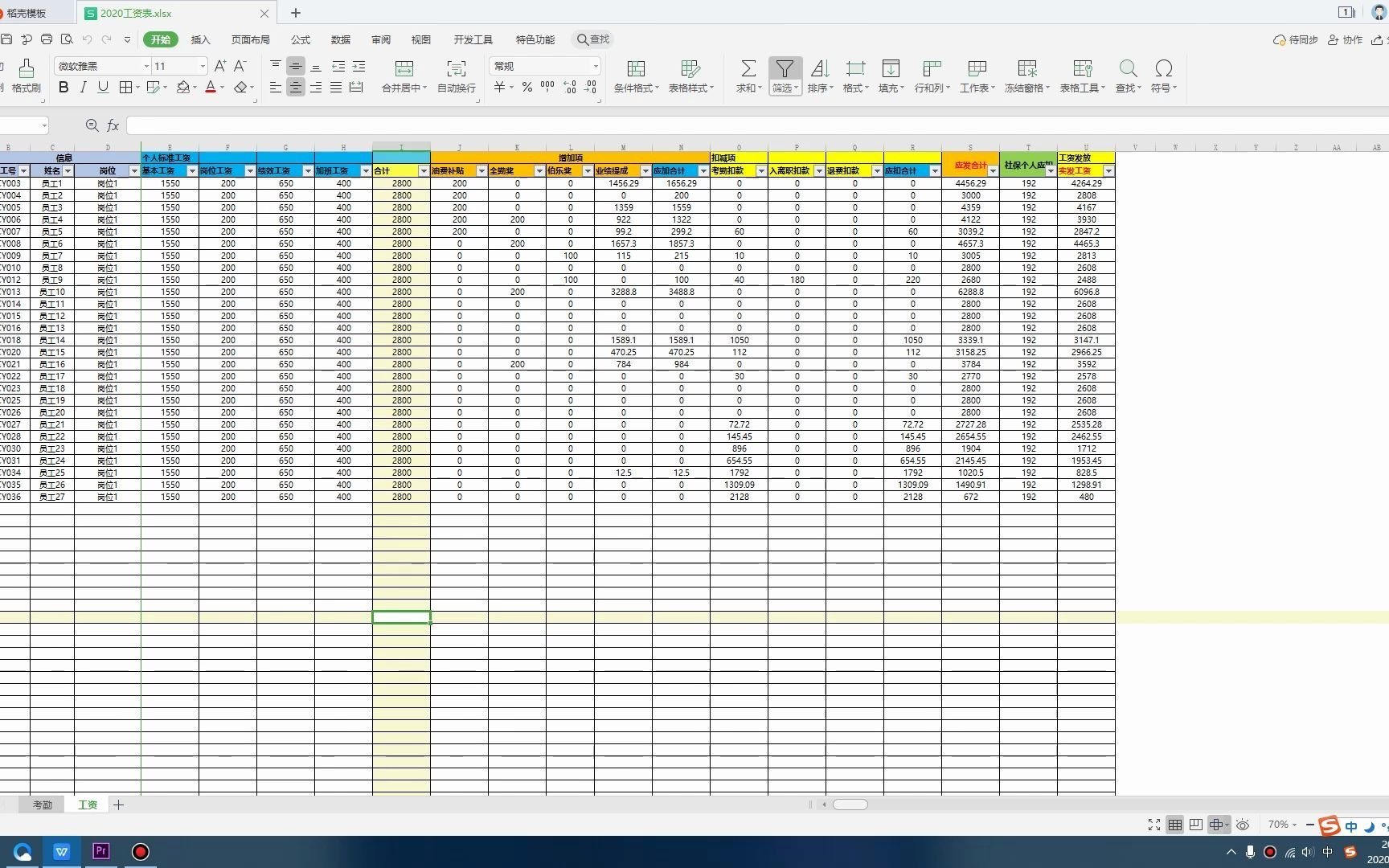
Task: Toggle vertical middle alignment
Action: coord(296,66)
